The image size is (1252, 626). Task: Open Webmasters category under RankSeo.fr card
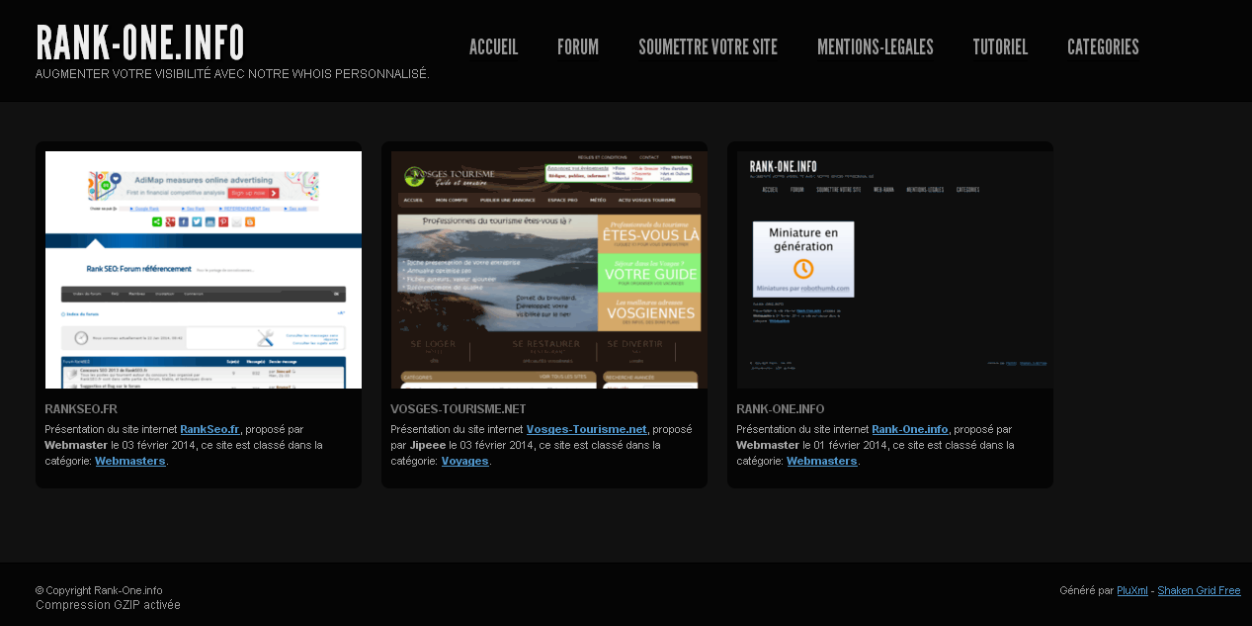coord(130,461)
